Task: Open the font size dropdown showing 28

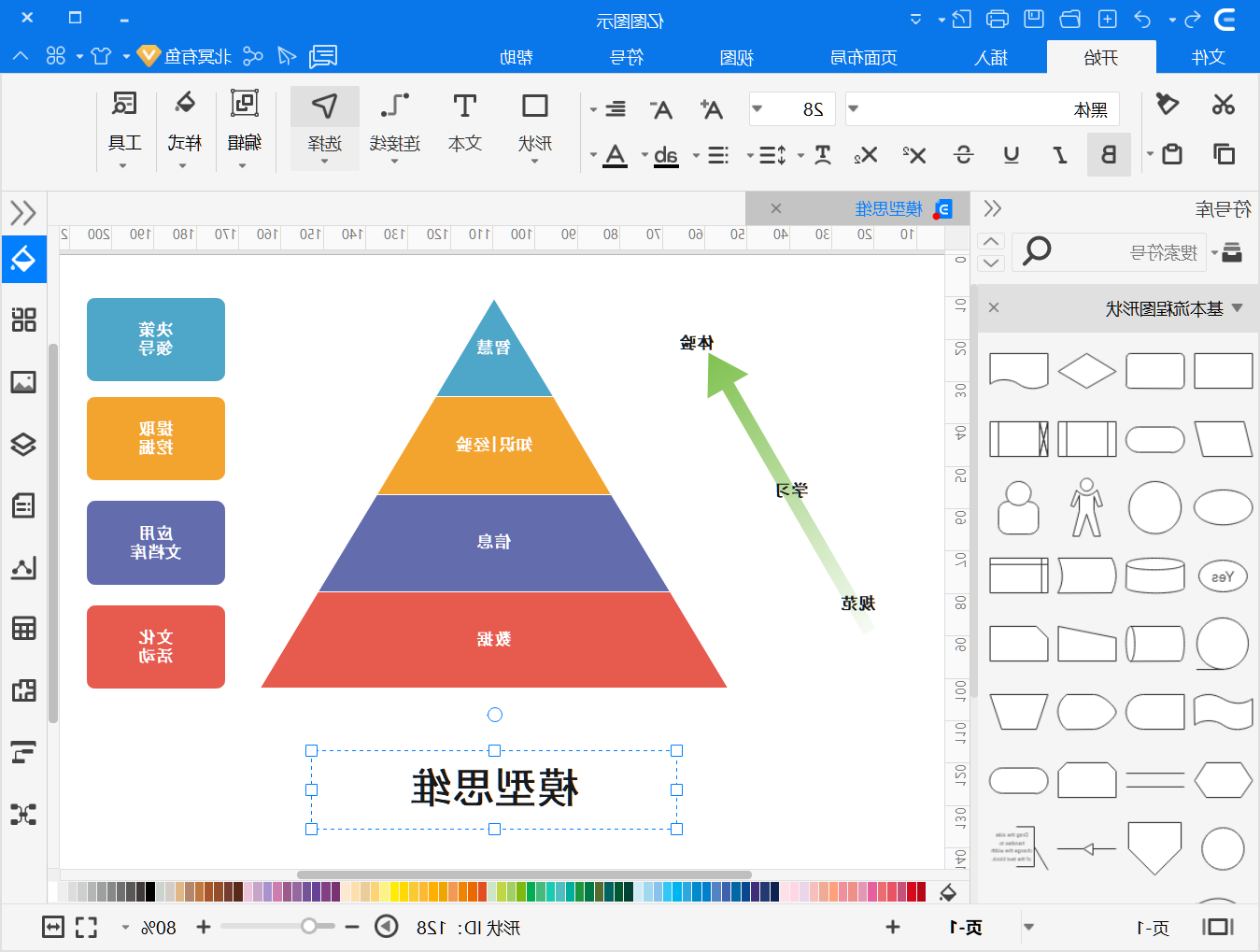Action: (757, 109)
